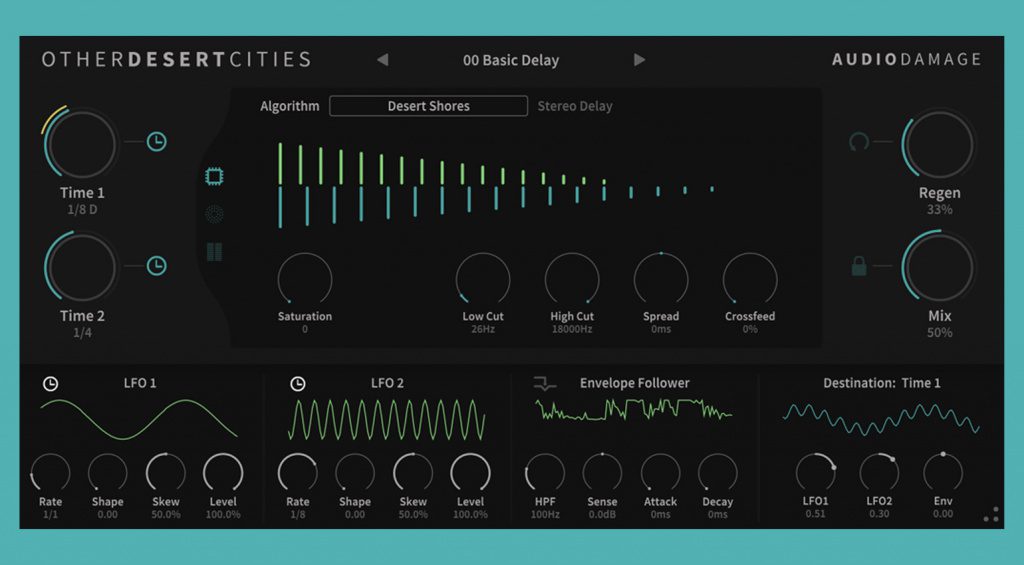
Task: Click the Destination Env amount knob
Action: (943, 472)
